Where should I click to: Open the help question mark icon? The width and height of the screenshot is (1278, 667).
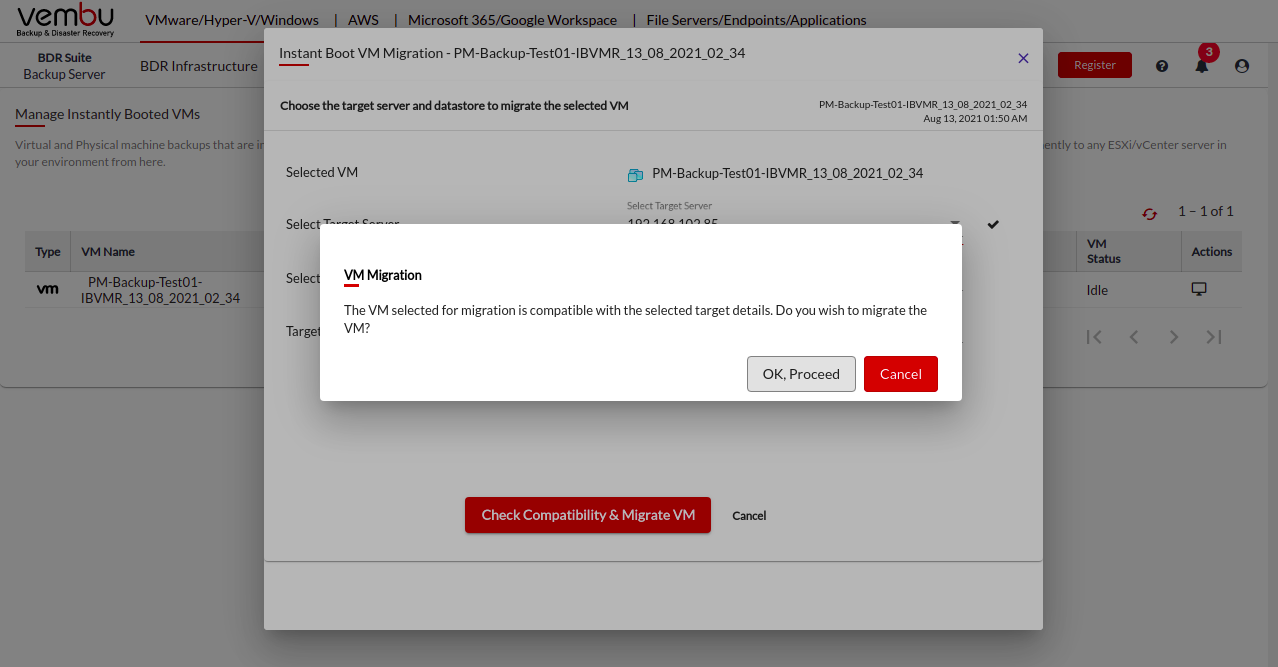click(1162, 66)
